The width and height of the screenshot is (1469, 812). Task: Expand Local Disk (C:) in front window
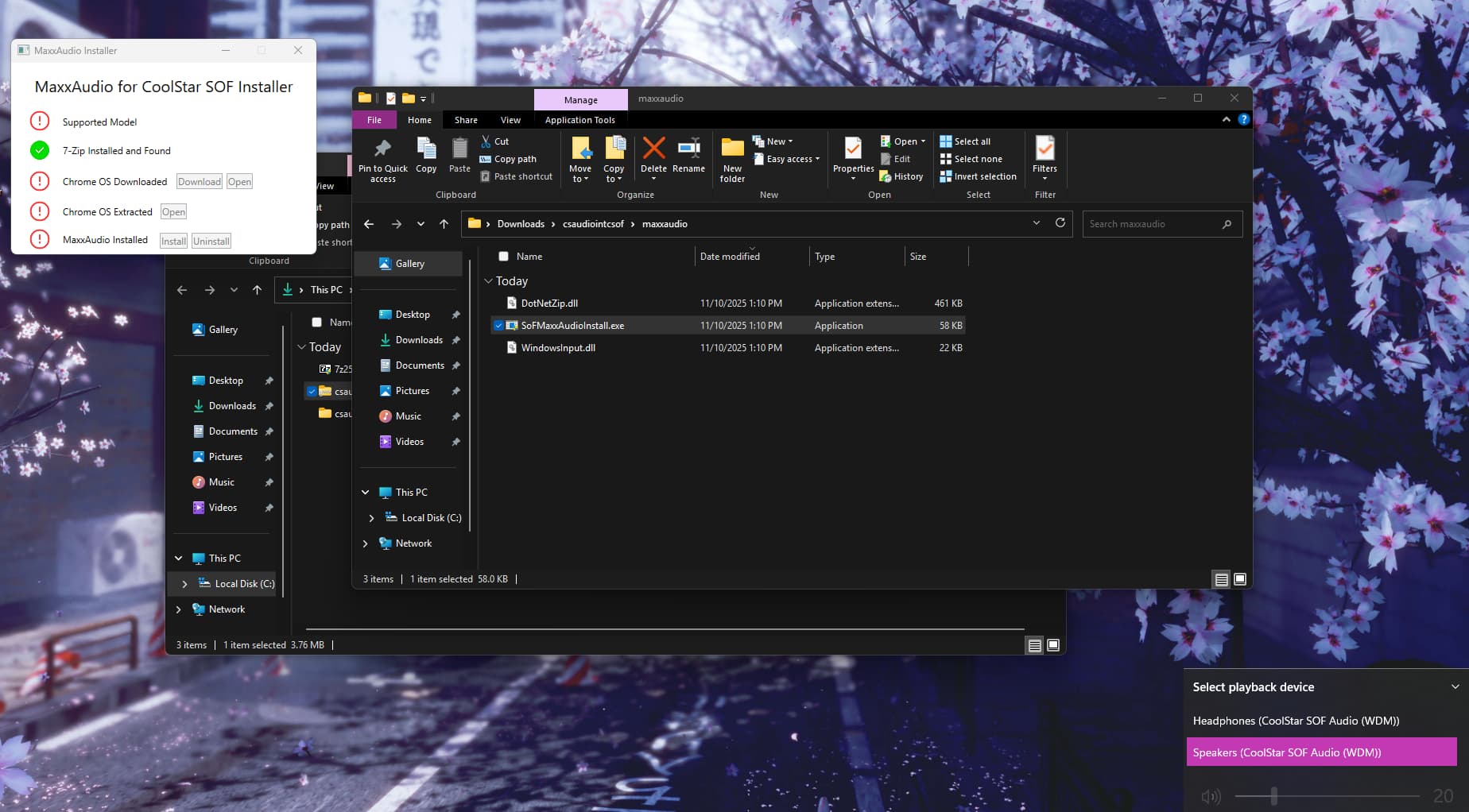[x=371, y=518]
